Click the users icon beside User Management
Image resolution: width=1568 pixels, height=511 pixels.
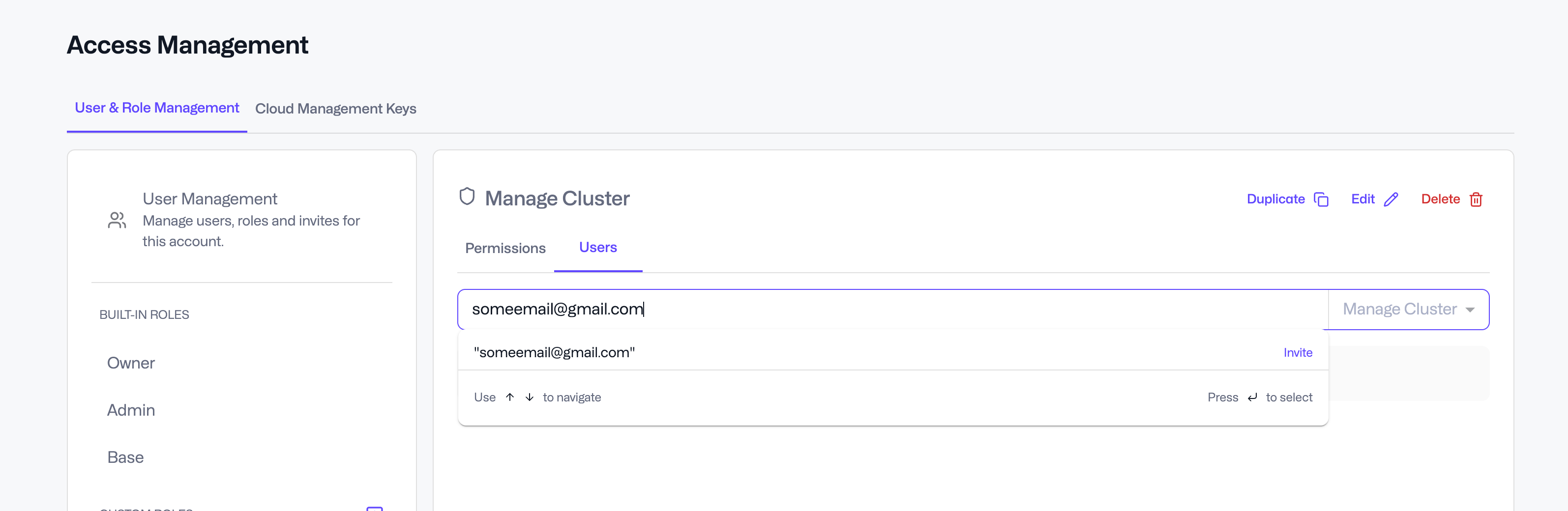click(117, 220)
